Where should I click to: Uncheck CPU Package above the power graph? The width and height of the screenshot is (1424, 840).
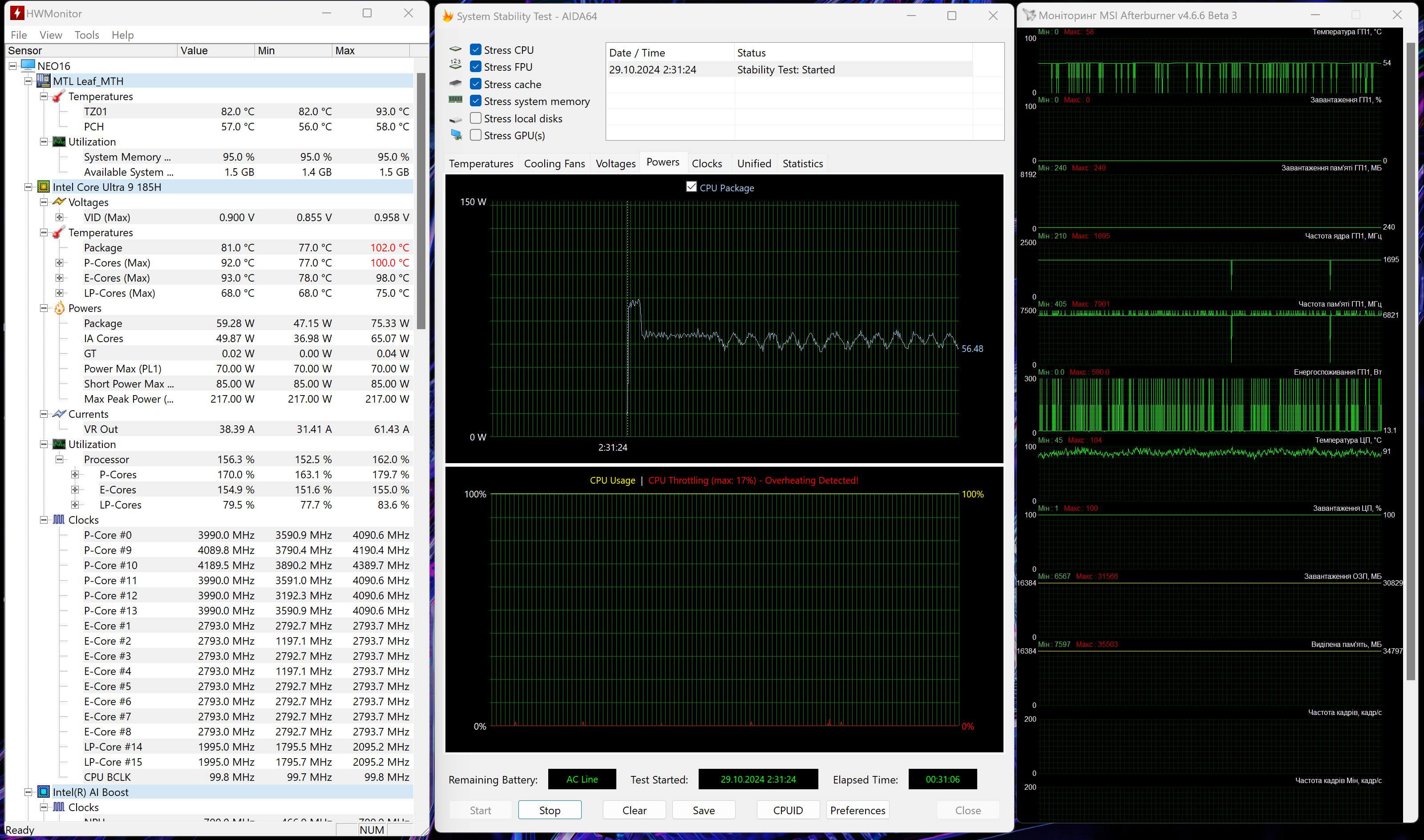coord(691,186)
